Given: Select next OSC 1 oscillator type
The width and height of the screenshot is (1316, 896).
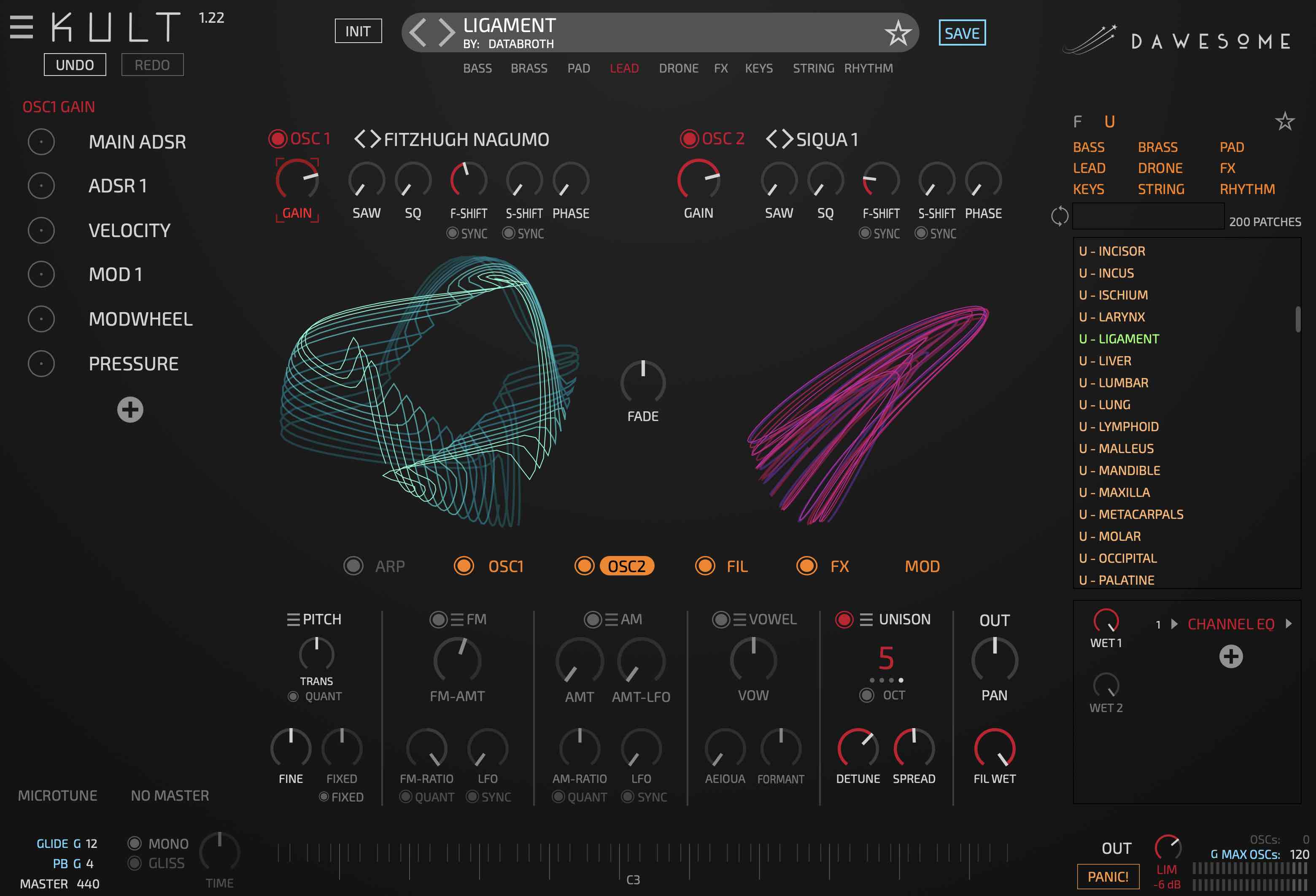Looking at the screenshot, I should pos(375,139).
